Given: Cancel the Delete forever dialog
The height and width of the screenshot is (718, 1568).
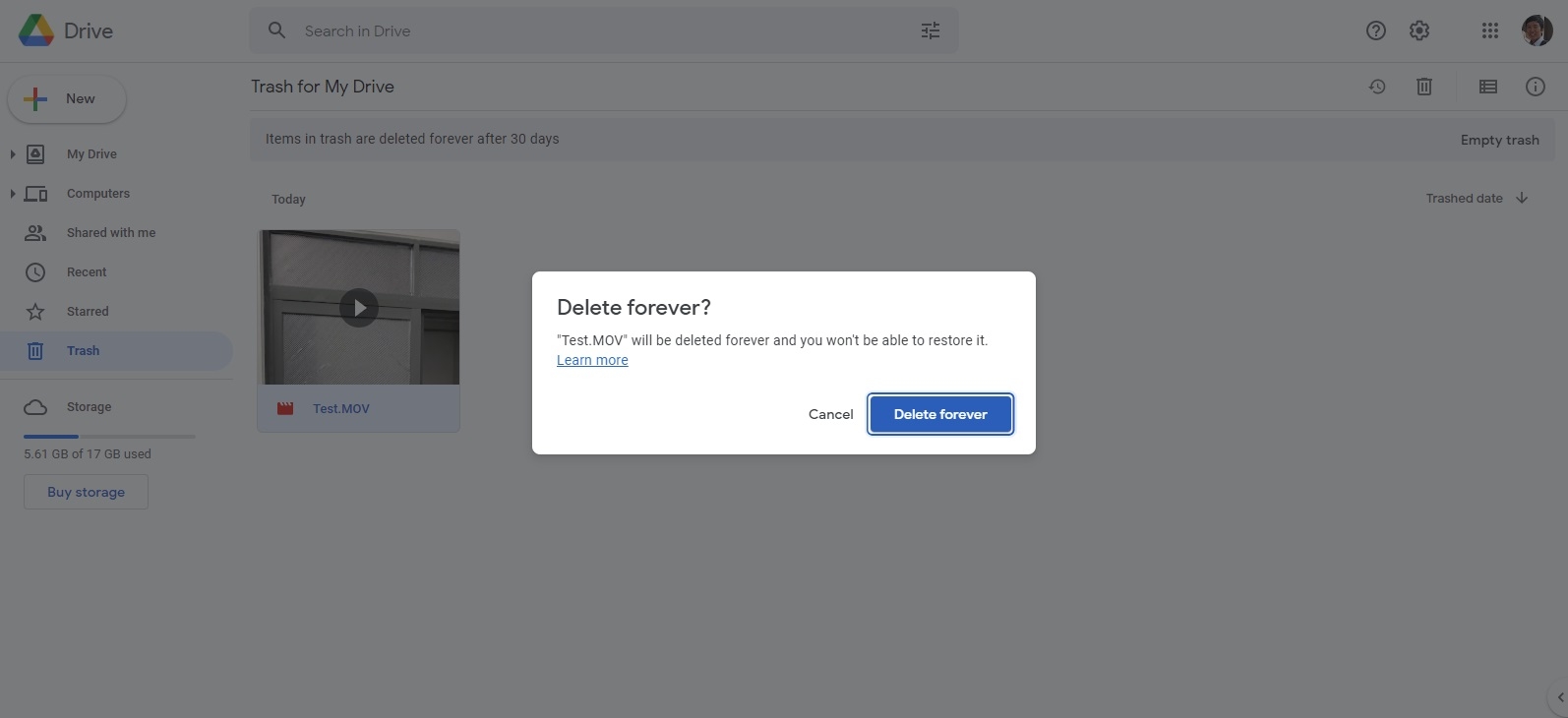Looking at the screenshot, I should pos(831,414).
